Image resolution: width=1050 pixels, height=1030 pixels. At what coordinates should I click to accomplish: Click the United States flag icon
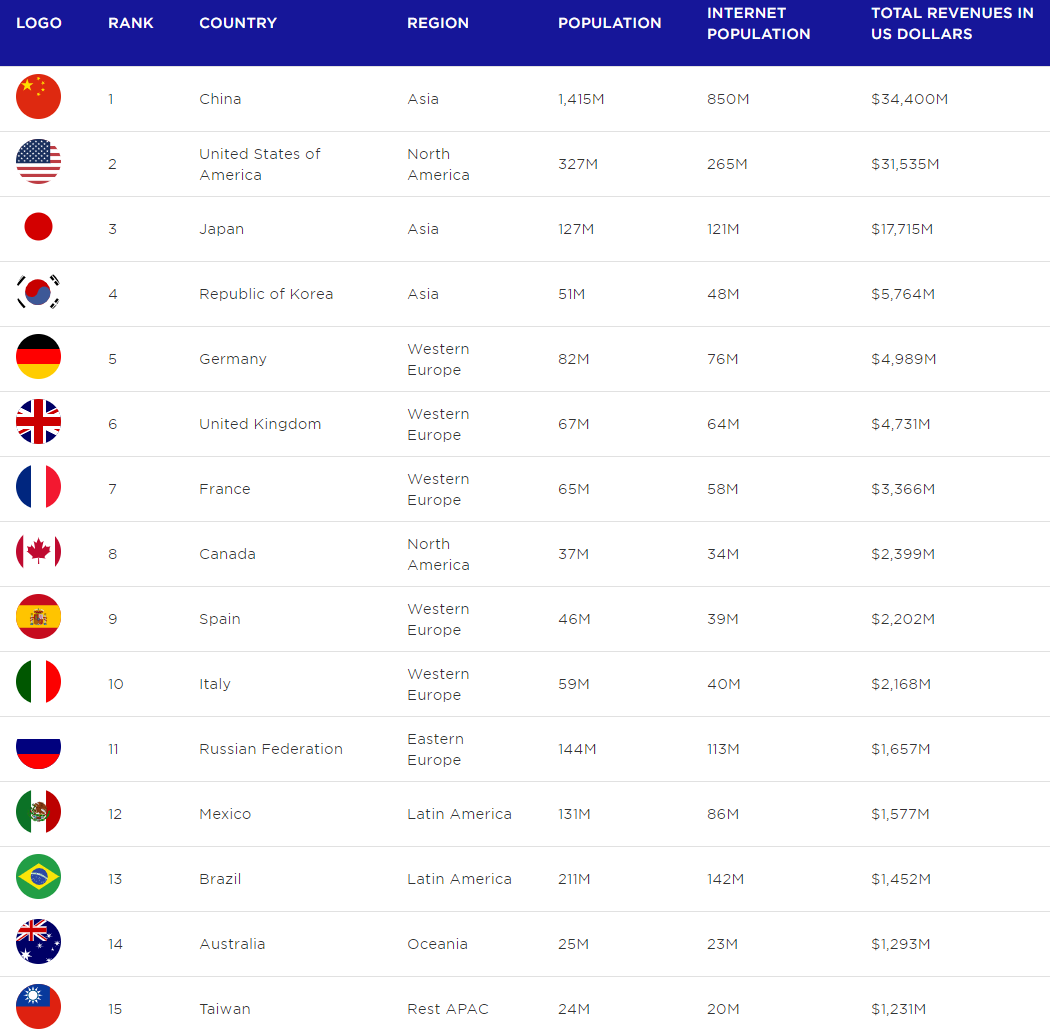[x=38, y=161]
